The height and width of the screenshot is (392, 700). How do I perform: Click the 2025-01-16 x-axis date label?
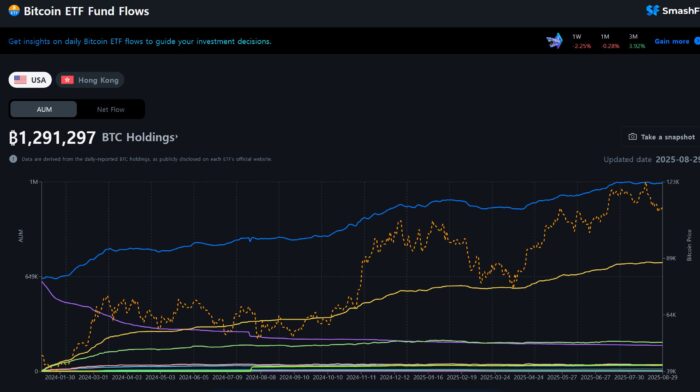coord(428,377)
